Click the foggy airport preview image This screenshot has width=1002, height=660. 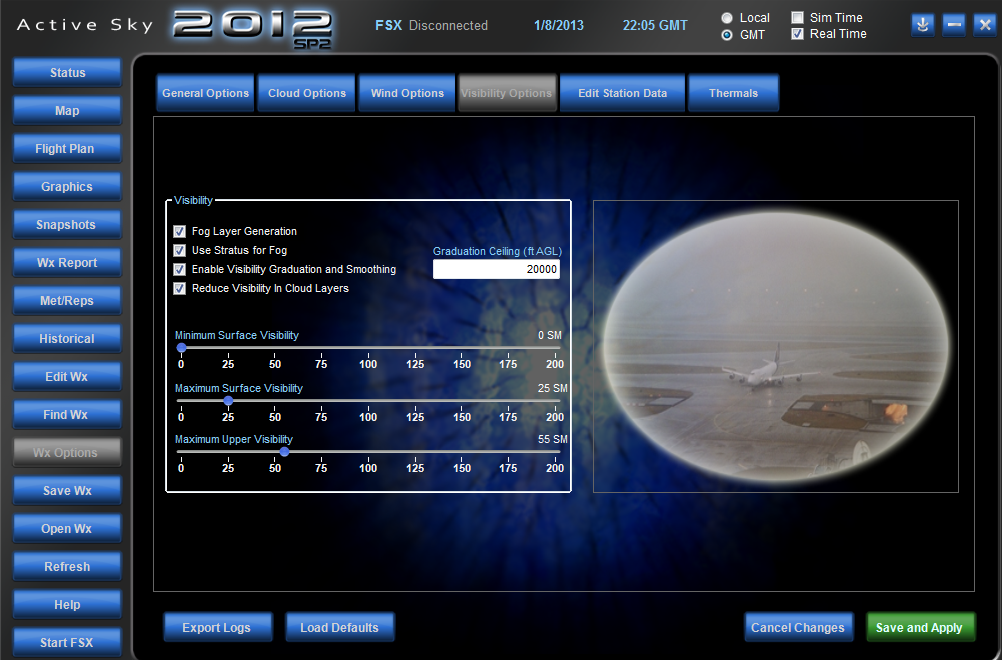776,346
